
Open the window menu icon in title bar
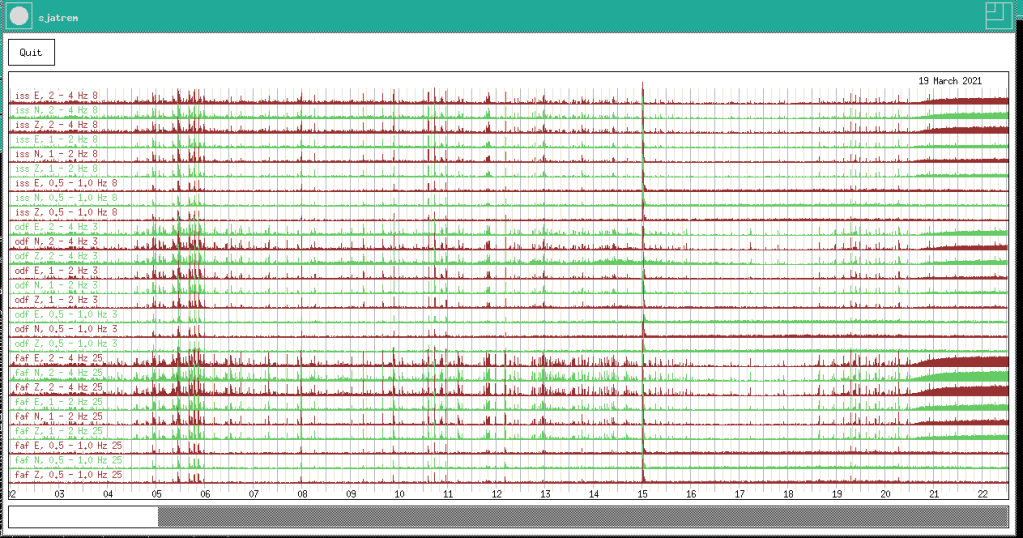tap(19, 16)
